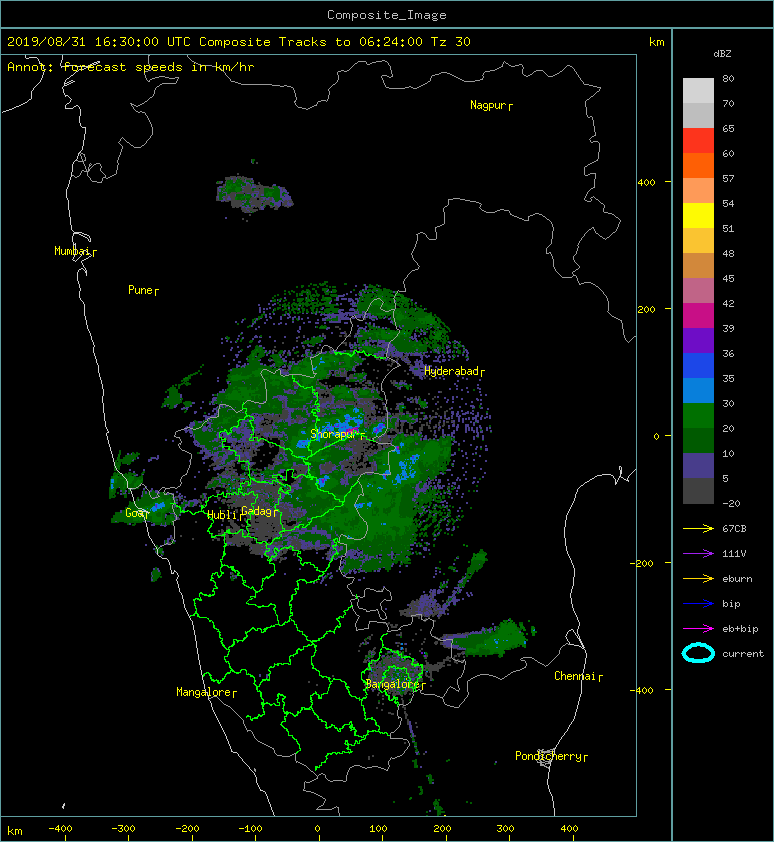Select the bright yellow 51–54 dBZ swatch
Viewport: 774px width, 842px height.
698,215
